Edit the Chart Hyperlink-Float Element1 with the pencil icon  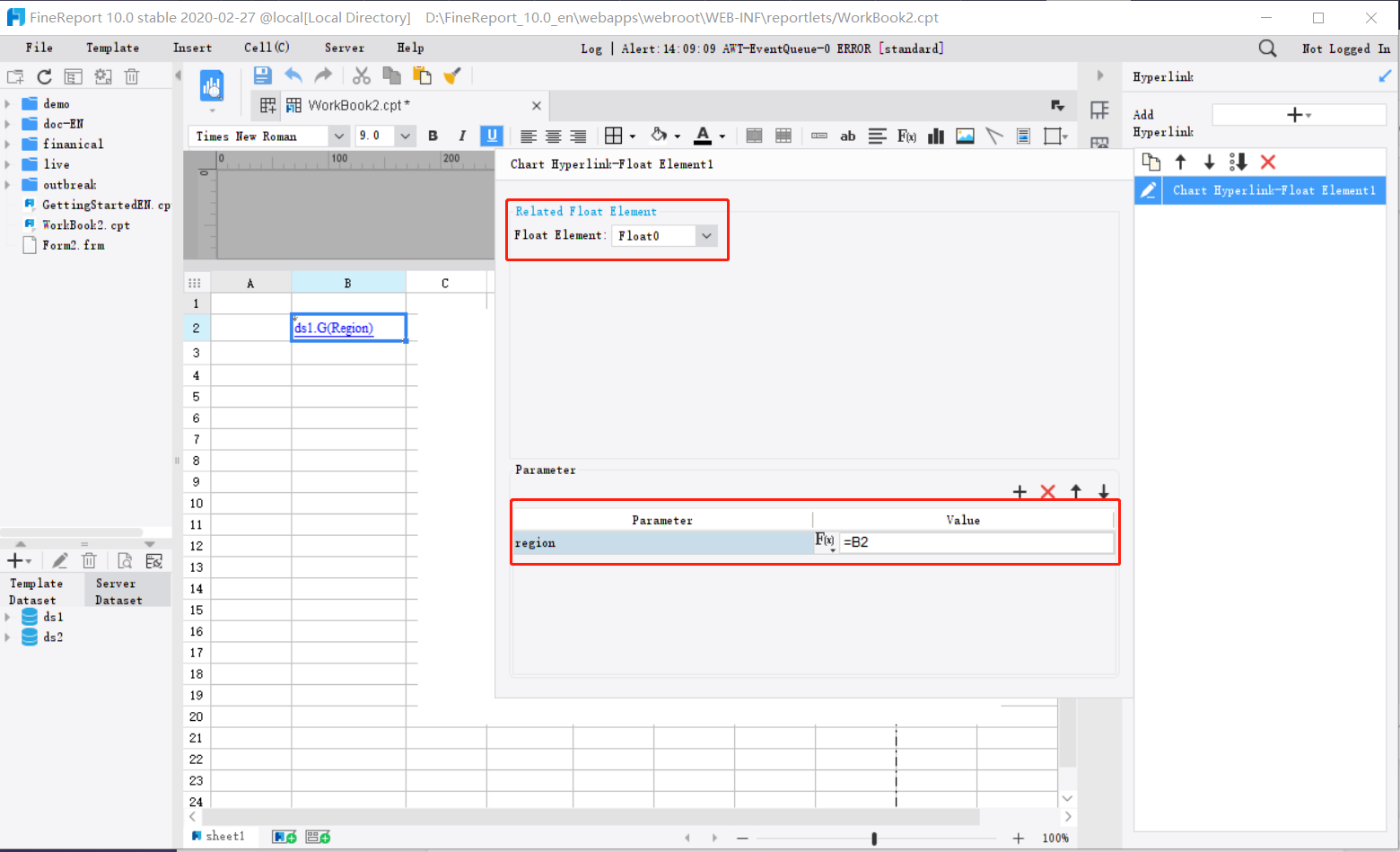pyautogui.click(x=1149, y=189)
